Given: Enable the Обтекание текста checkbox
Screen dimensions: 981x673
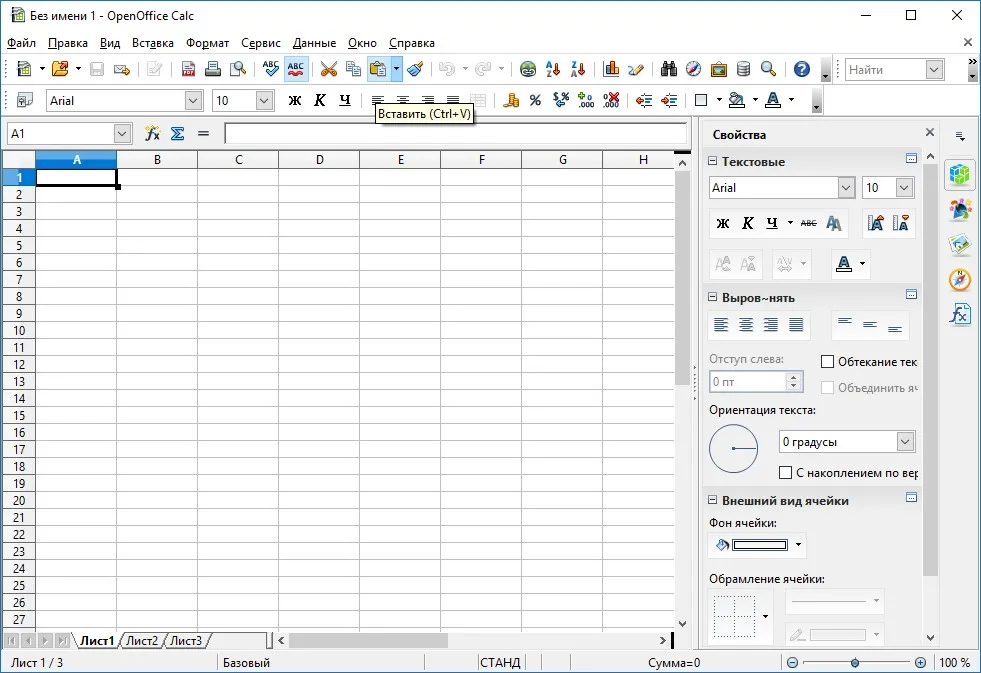Looking at the screenshot, I should click(x=827, y=362).
